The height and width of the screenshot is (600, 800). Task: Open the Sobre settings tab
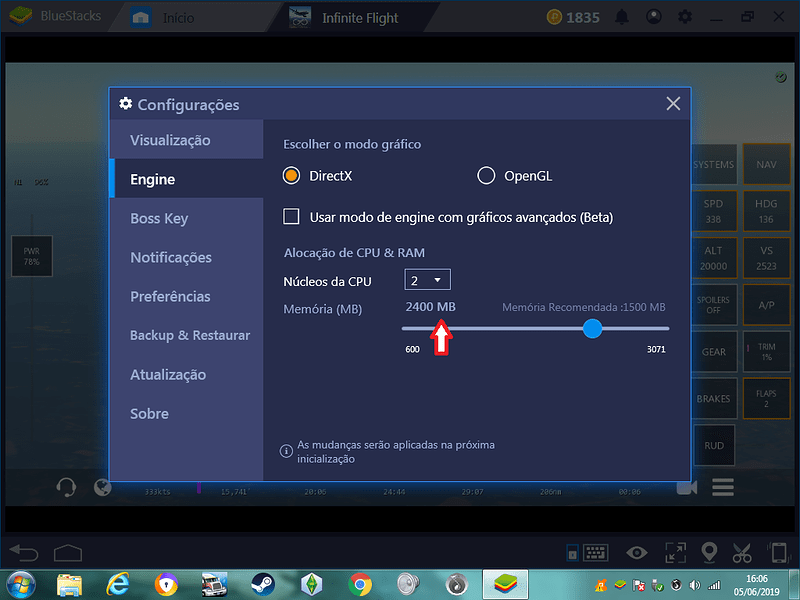[186, 414]
